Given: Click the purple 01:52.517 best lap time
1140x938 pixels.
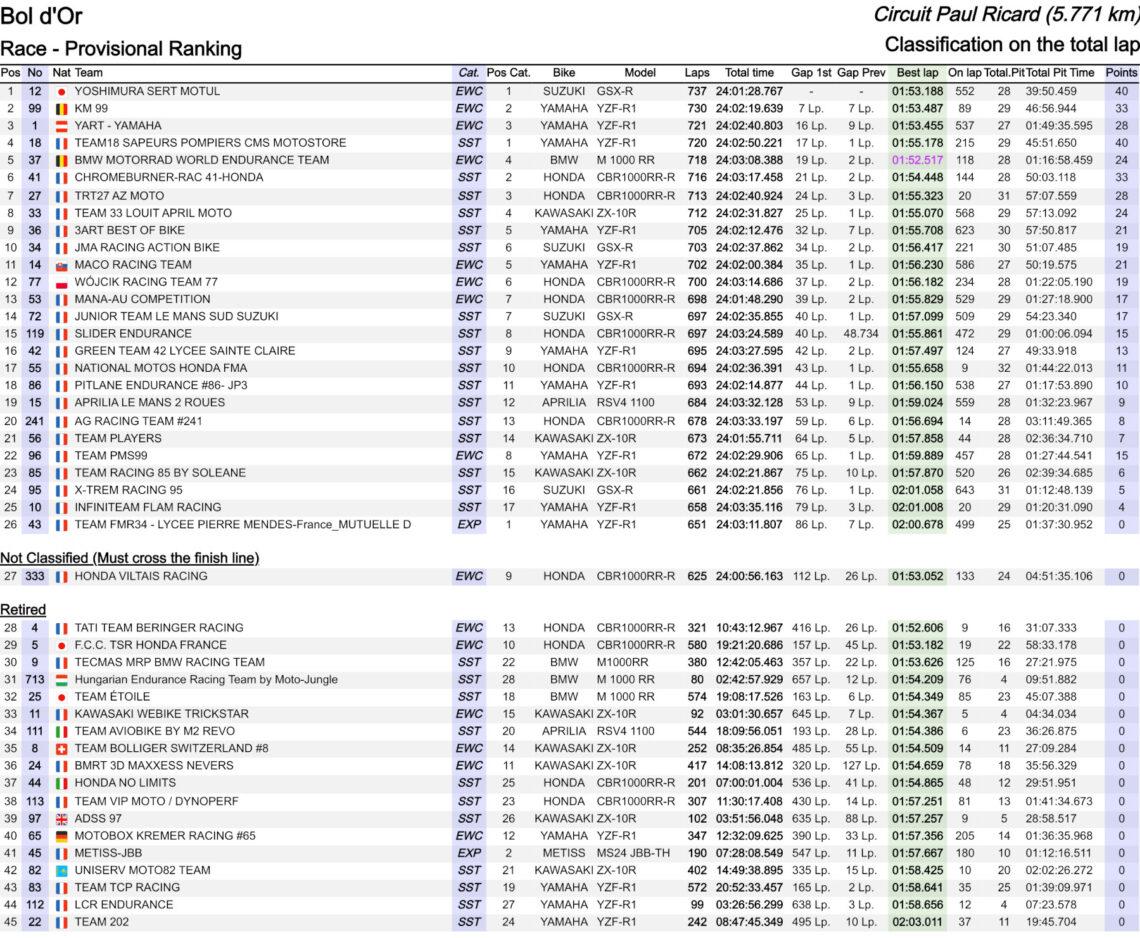Looking at the screenshot, I should tap(917, 160).
